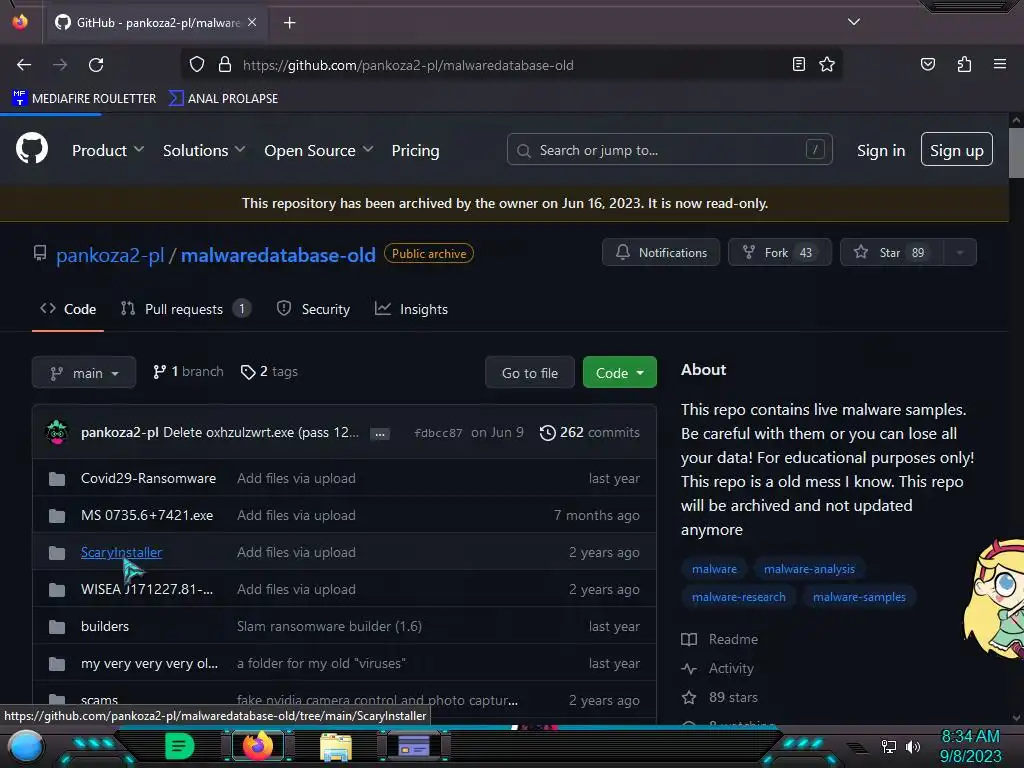Open the 89 stars link
Image resolution: width=1024 pixels, height=768 pixels.
[720, 697]
